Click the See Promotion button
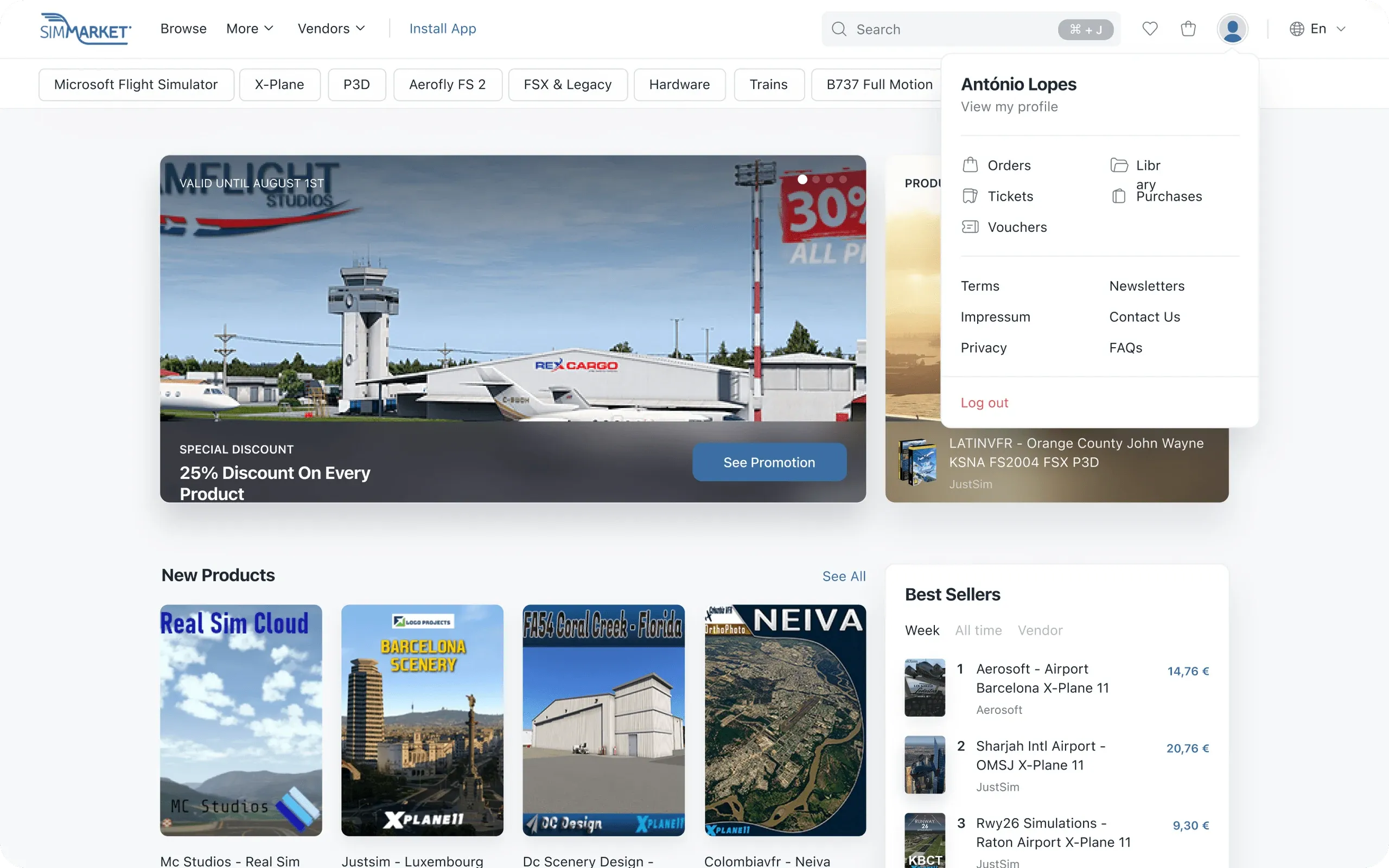This screenshot has width=1389, height=868. pyautogui.click(x=769, y=462)
